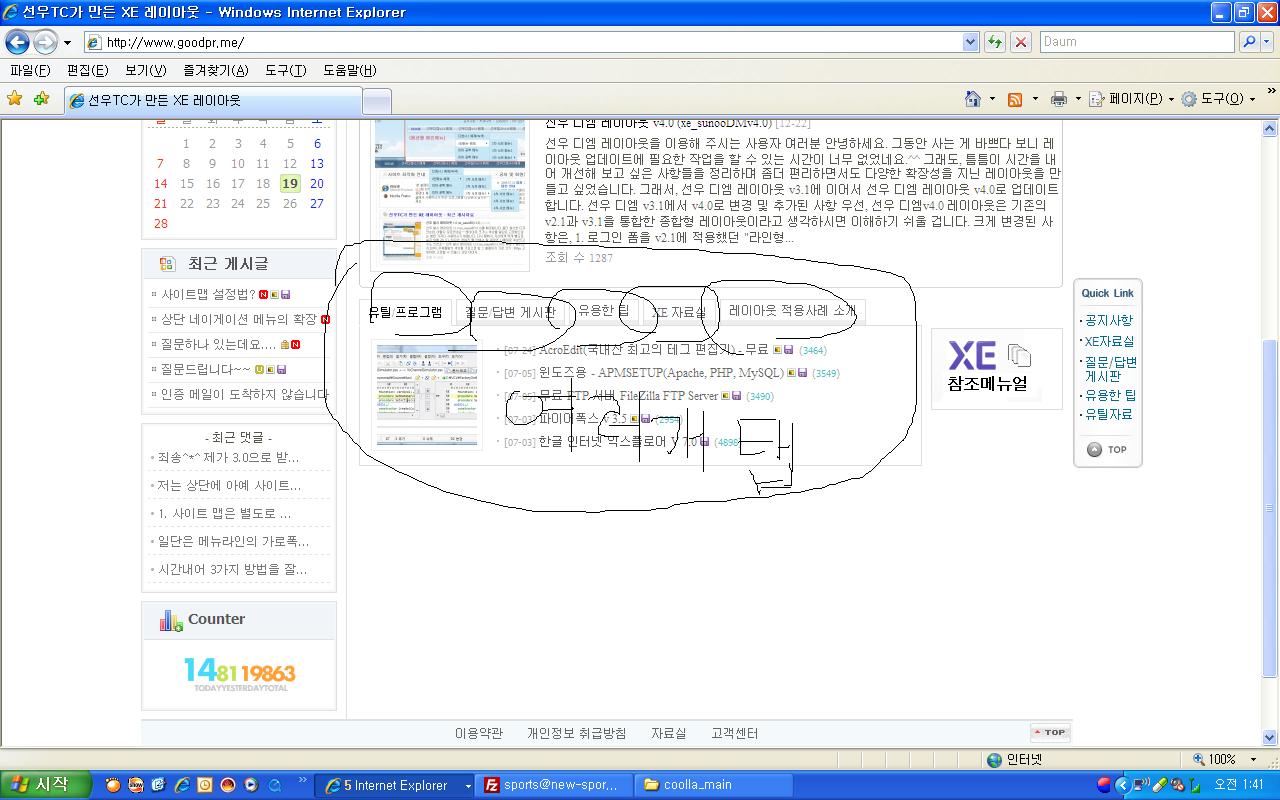Image resolution: width=1280 pixels, height=800 pixels.
Task: Click the 개인정보 취급방침 footer link
Action: 577,733
